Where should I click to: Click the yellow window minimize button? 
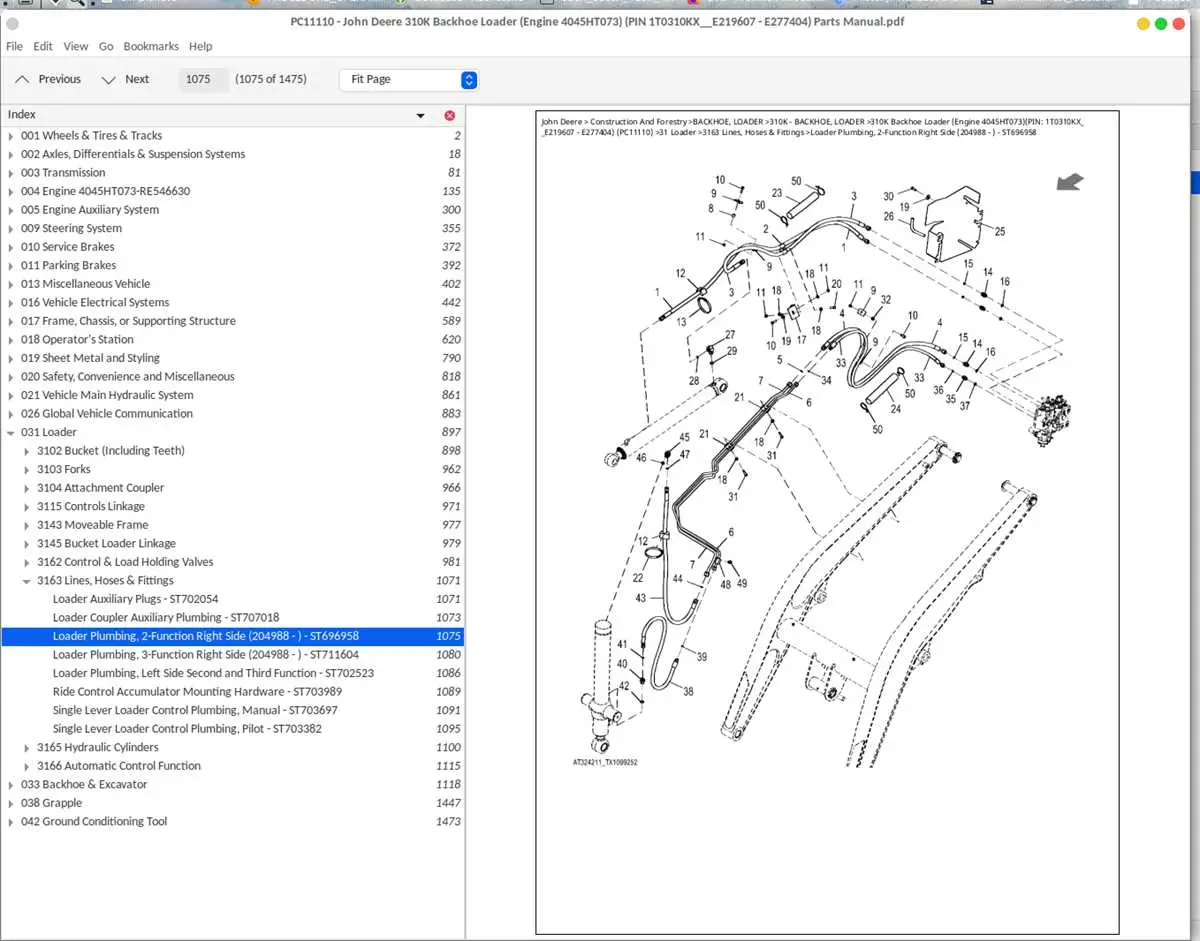point(1143,24)
